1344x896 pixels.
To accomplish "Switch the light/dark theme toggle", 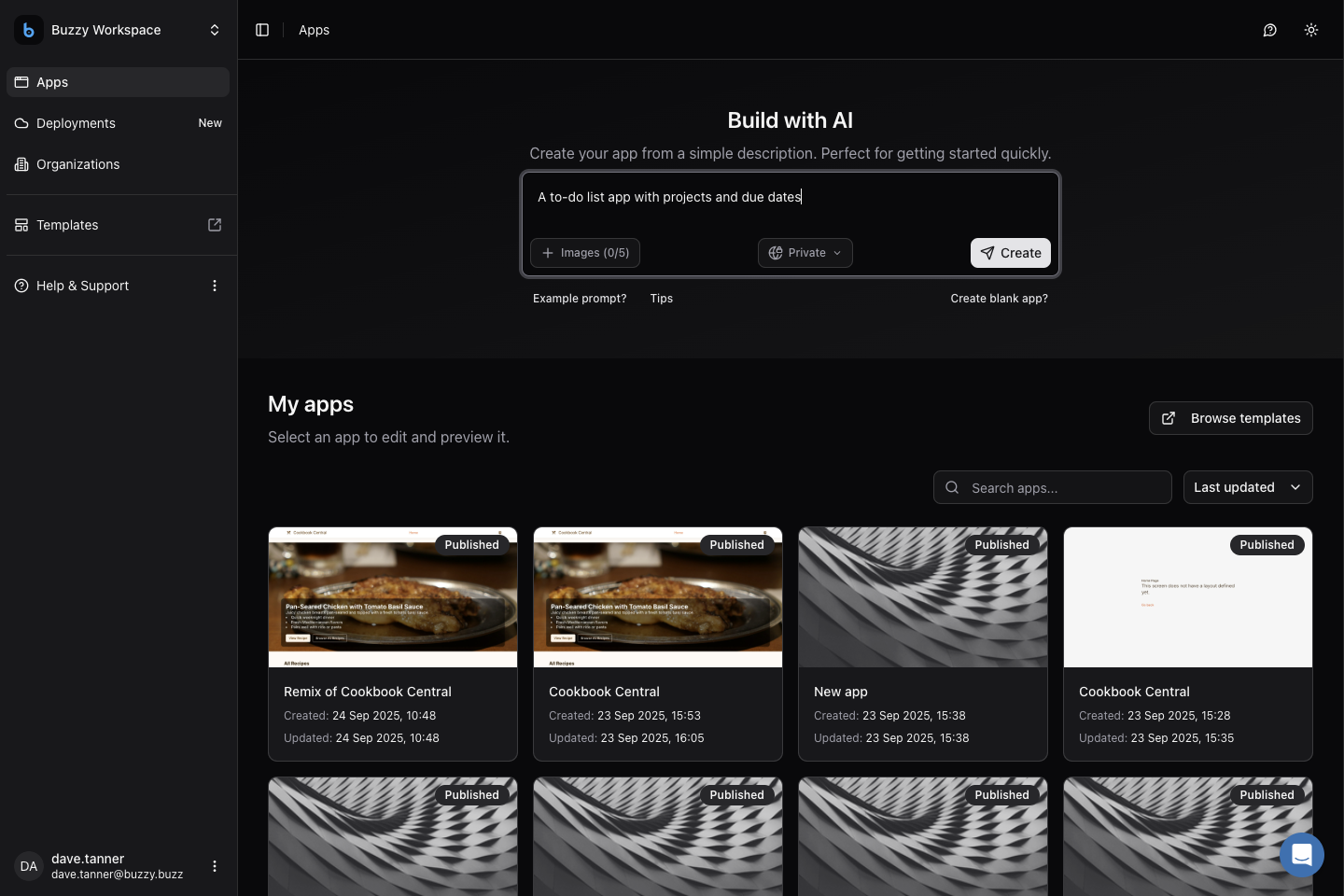I will coord(1310,30).
